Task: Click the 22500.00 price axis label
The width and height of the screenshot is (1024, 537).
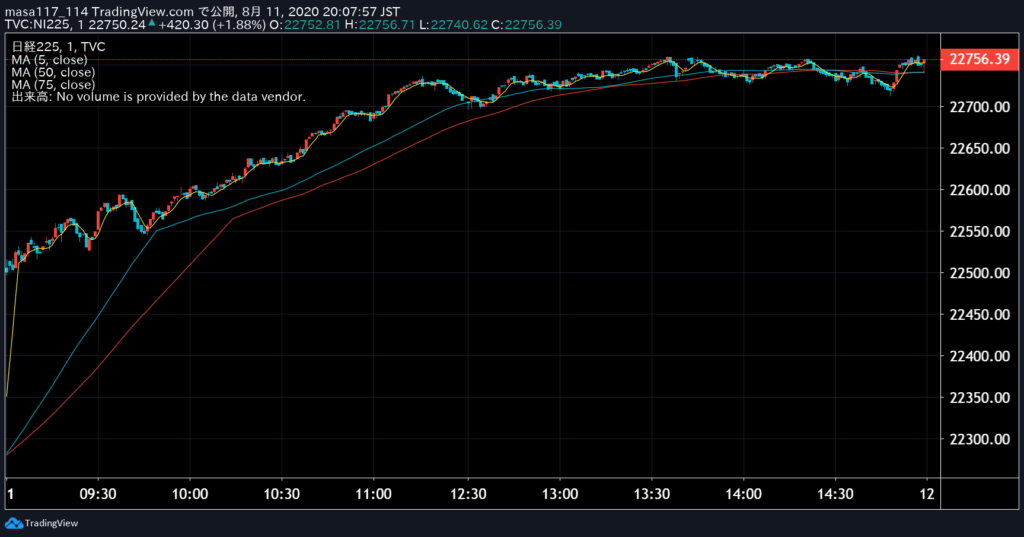Action: pos(979,273)
